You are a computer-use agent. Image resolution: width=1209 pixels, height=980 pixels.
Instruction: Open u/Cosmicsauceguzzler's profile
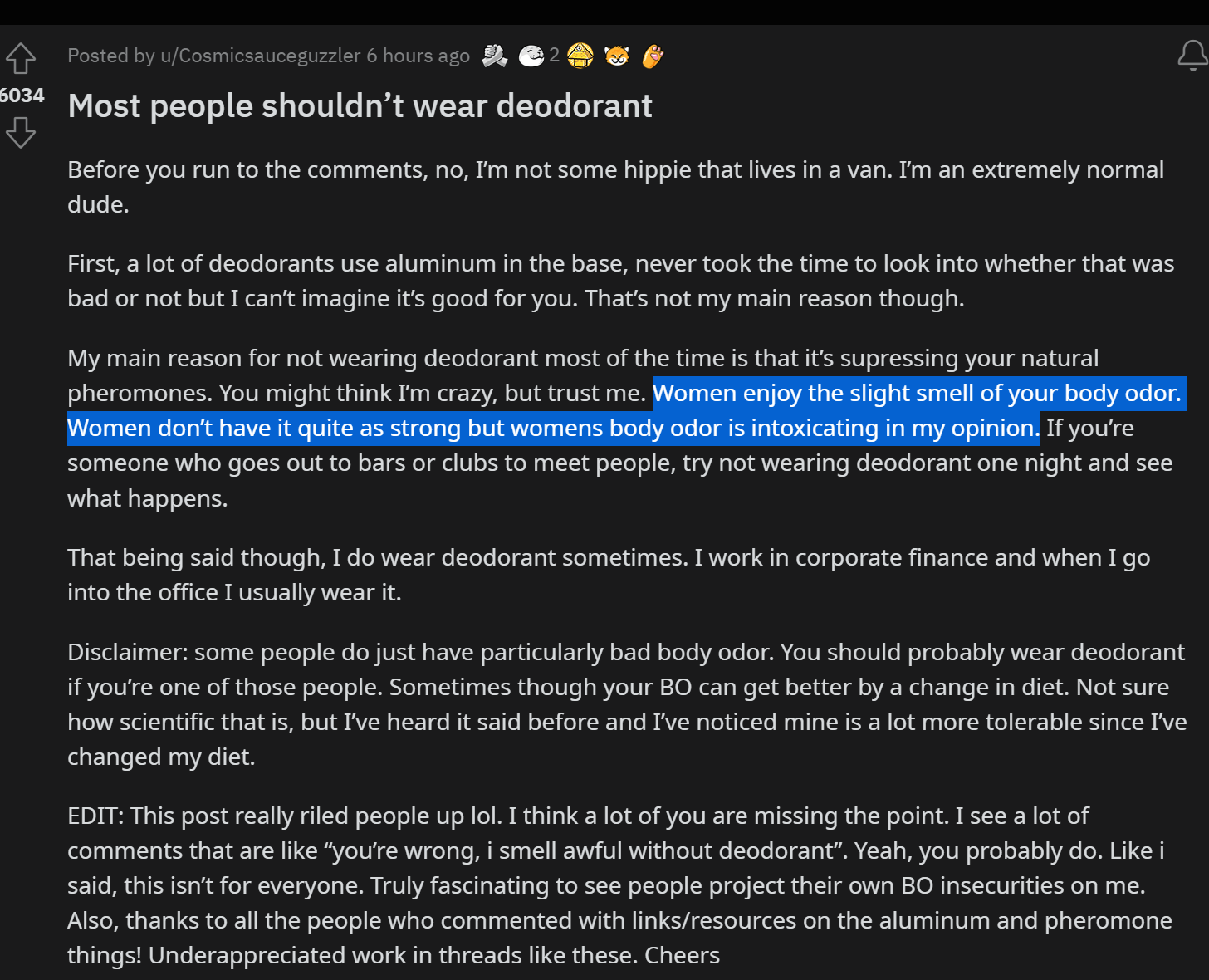pyautogui.click(x=261, y=56)
